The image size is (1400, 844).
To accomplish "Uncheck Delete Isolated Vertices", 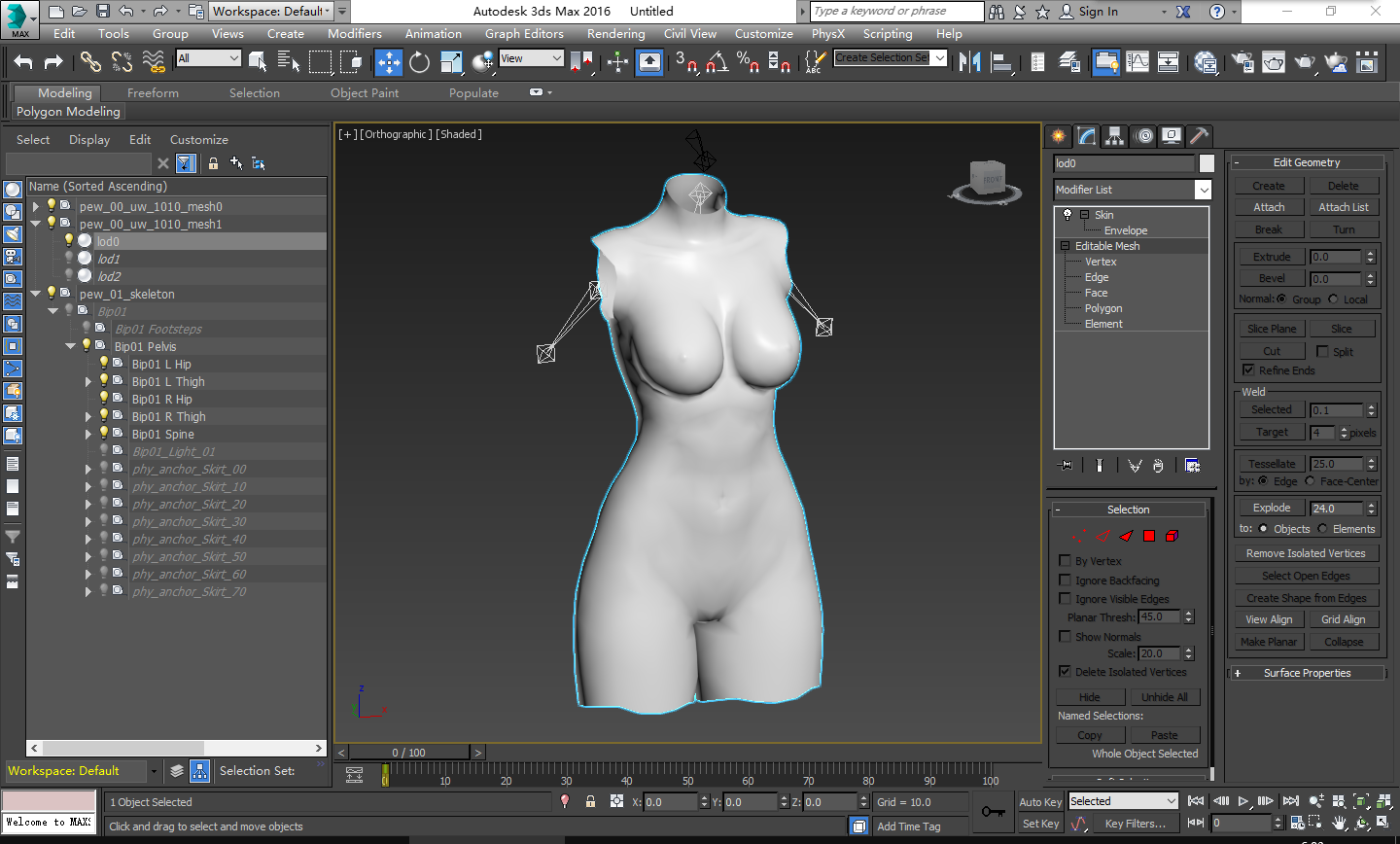I will click(x=1065, y=672).
